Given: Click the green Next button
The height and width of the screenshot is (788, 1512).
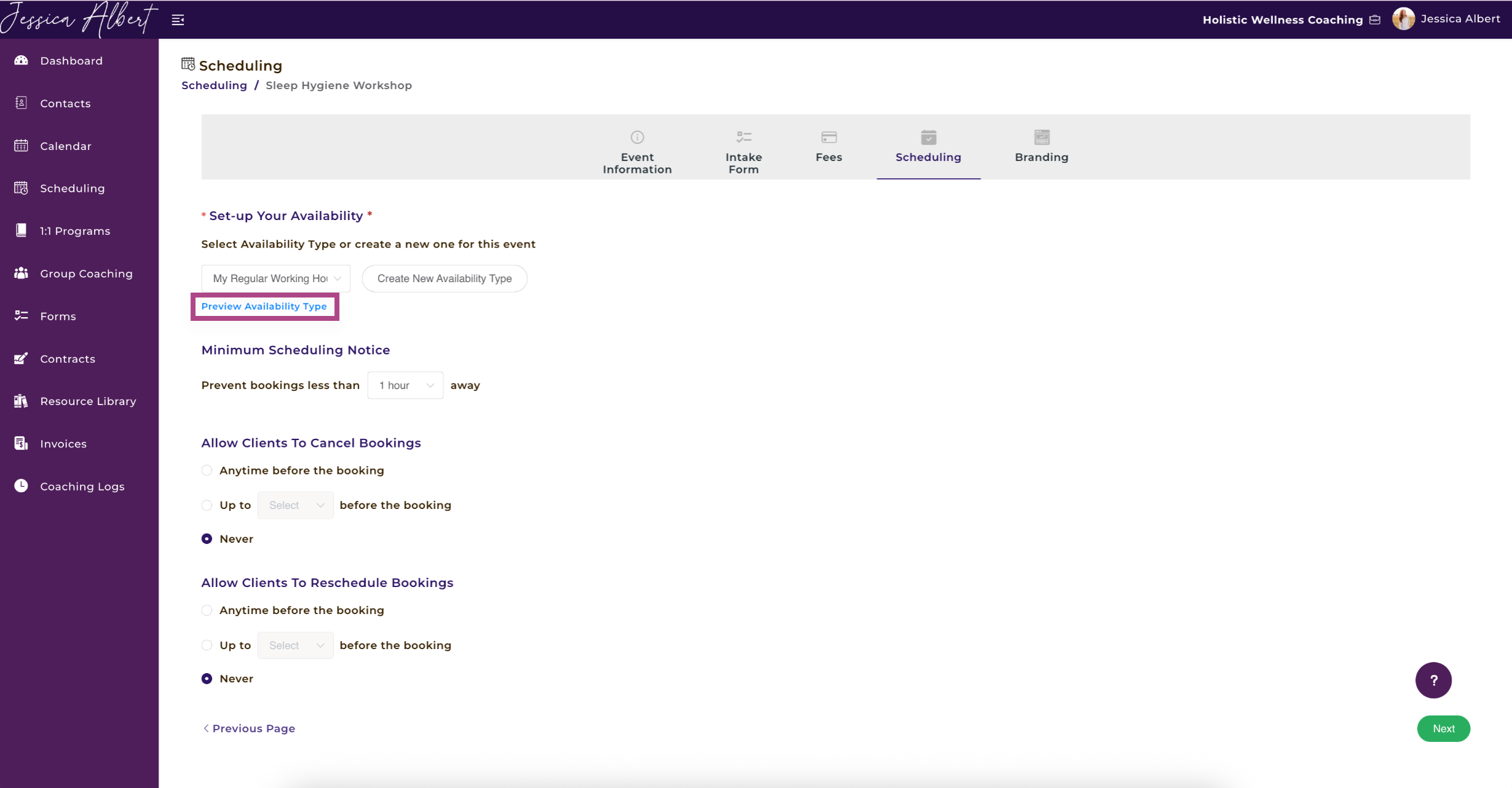Looking at the screenshot, I should [1444, 728].
